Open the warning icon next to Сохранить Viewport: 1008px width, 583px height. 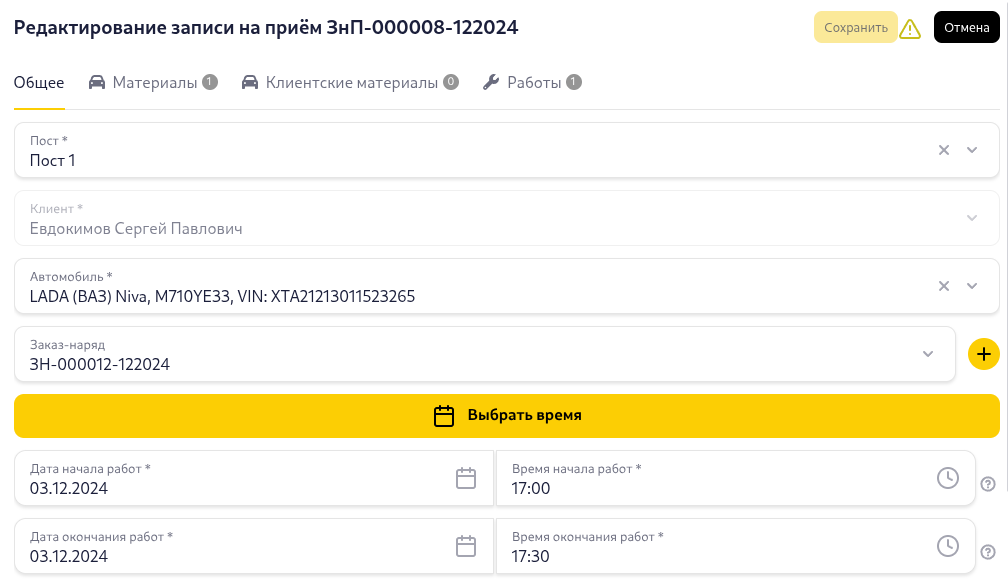click(910, 28)
